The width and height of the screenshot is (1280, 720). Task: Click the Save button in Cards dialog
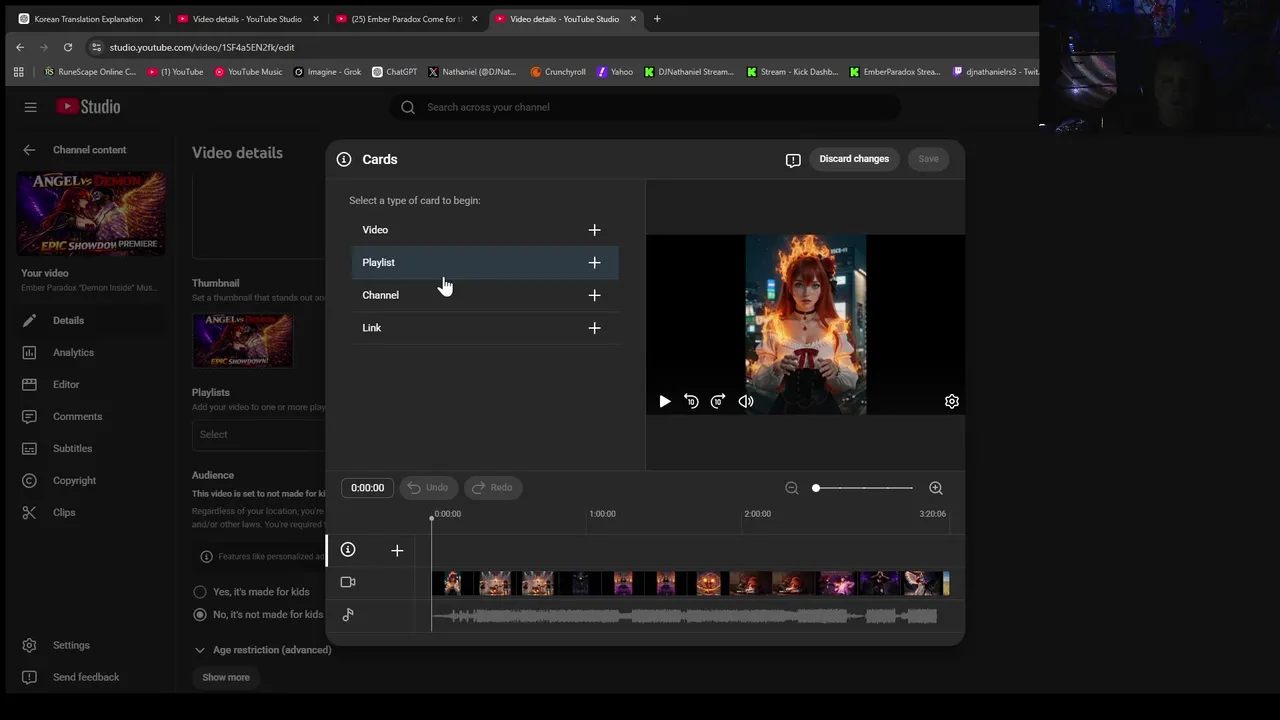928,159
